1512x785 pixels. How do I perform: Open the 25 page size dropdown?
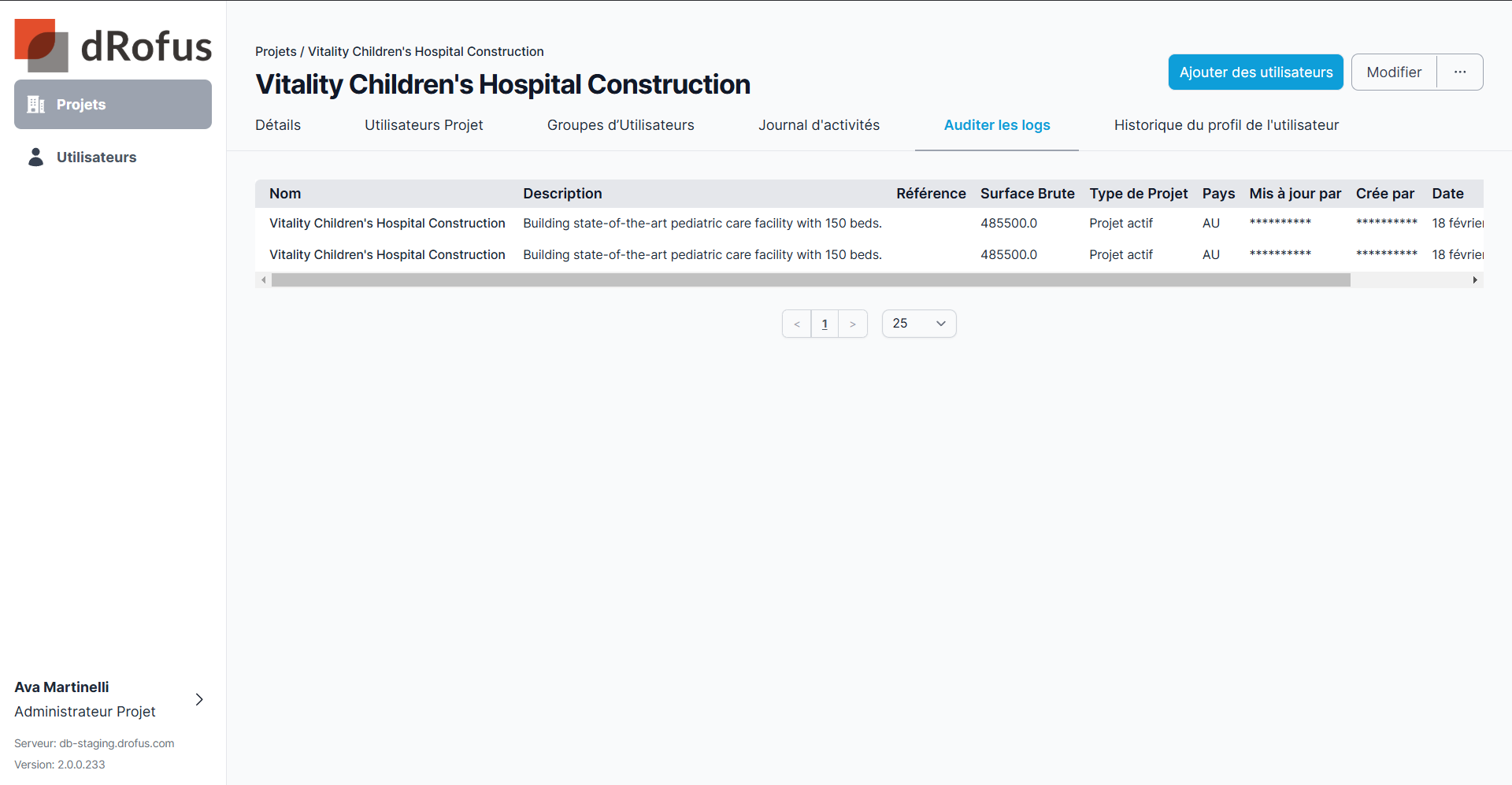919,324
